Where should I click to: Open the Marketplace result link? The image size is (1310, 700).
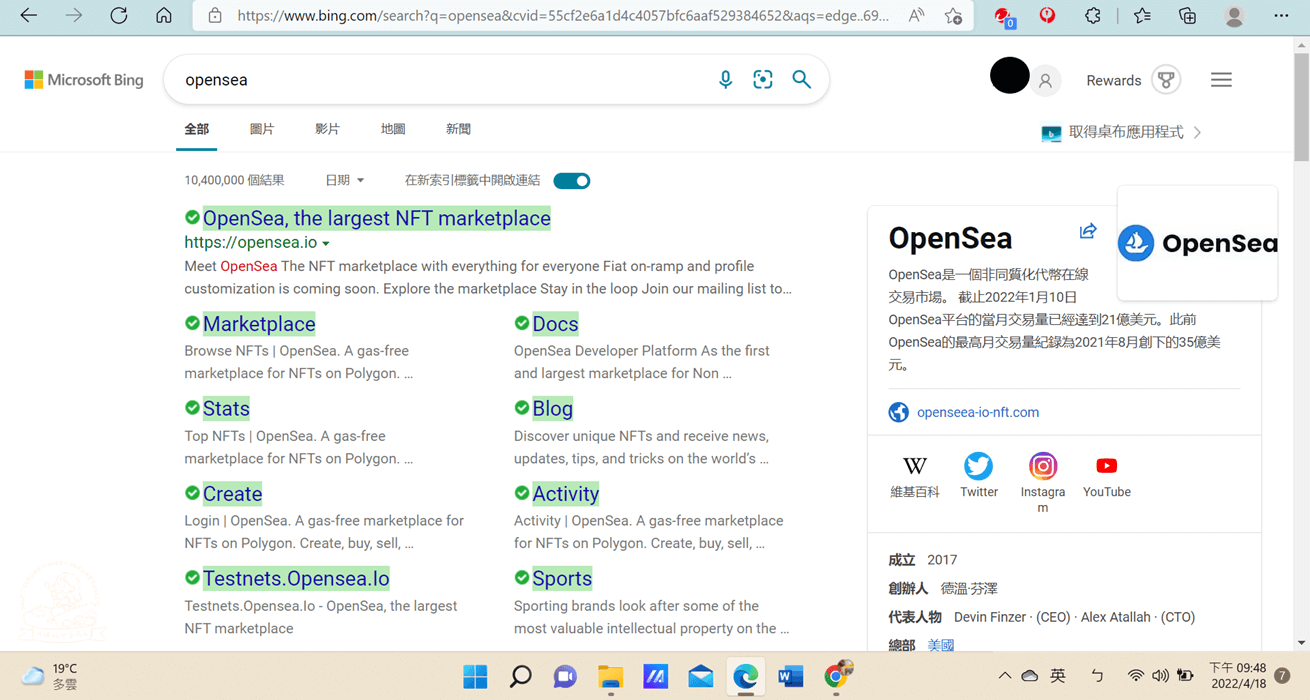coord(259,324)
